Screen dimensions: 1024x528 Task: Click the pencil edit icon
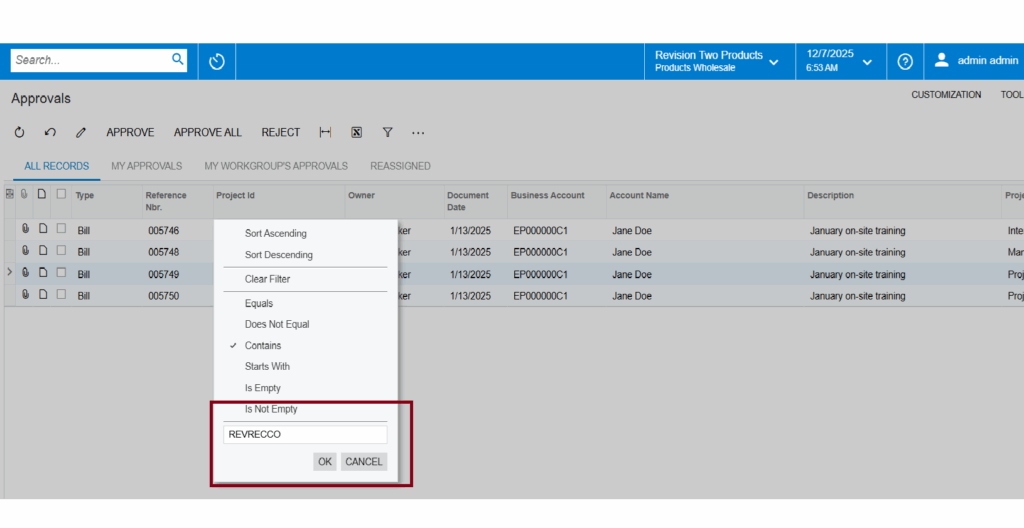(x=81, y=132)
